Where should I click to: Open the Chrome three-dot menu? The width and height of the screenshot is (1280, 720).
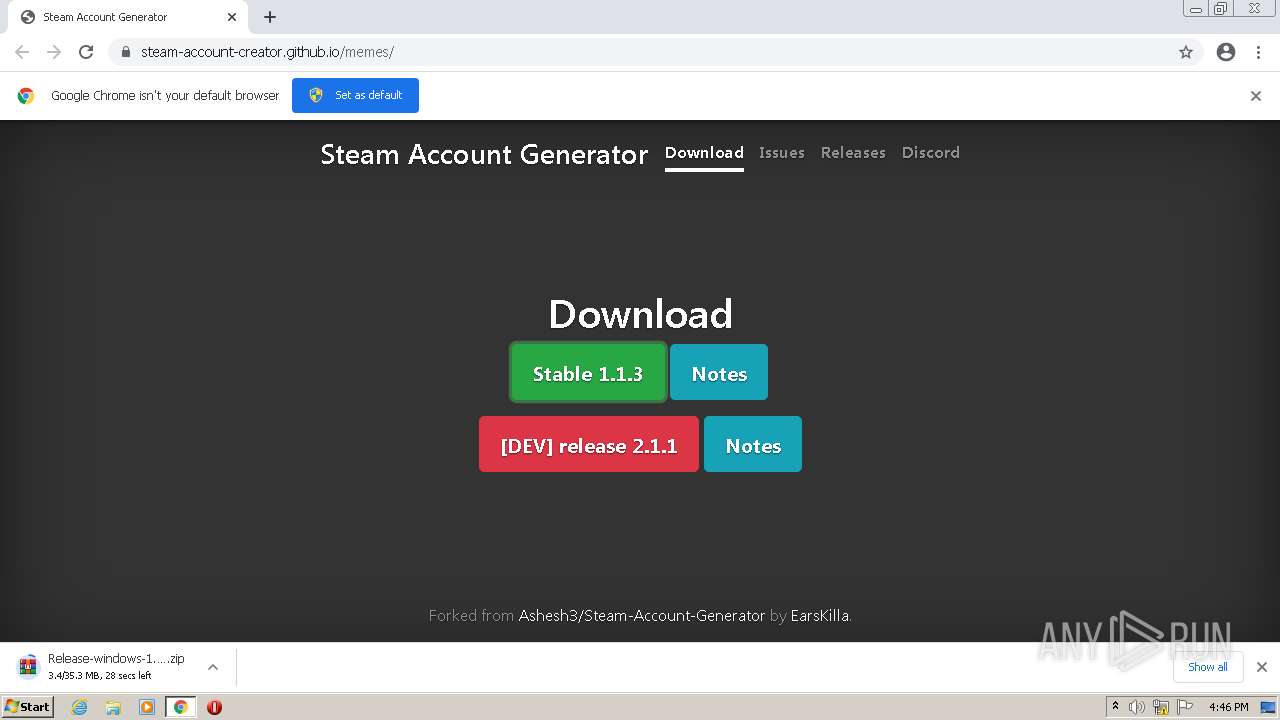click(1259, 52)
